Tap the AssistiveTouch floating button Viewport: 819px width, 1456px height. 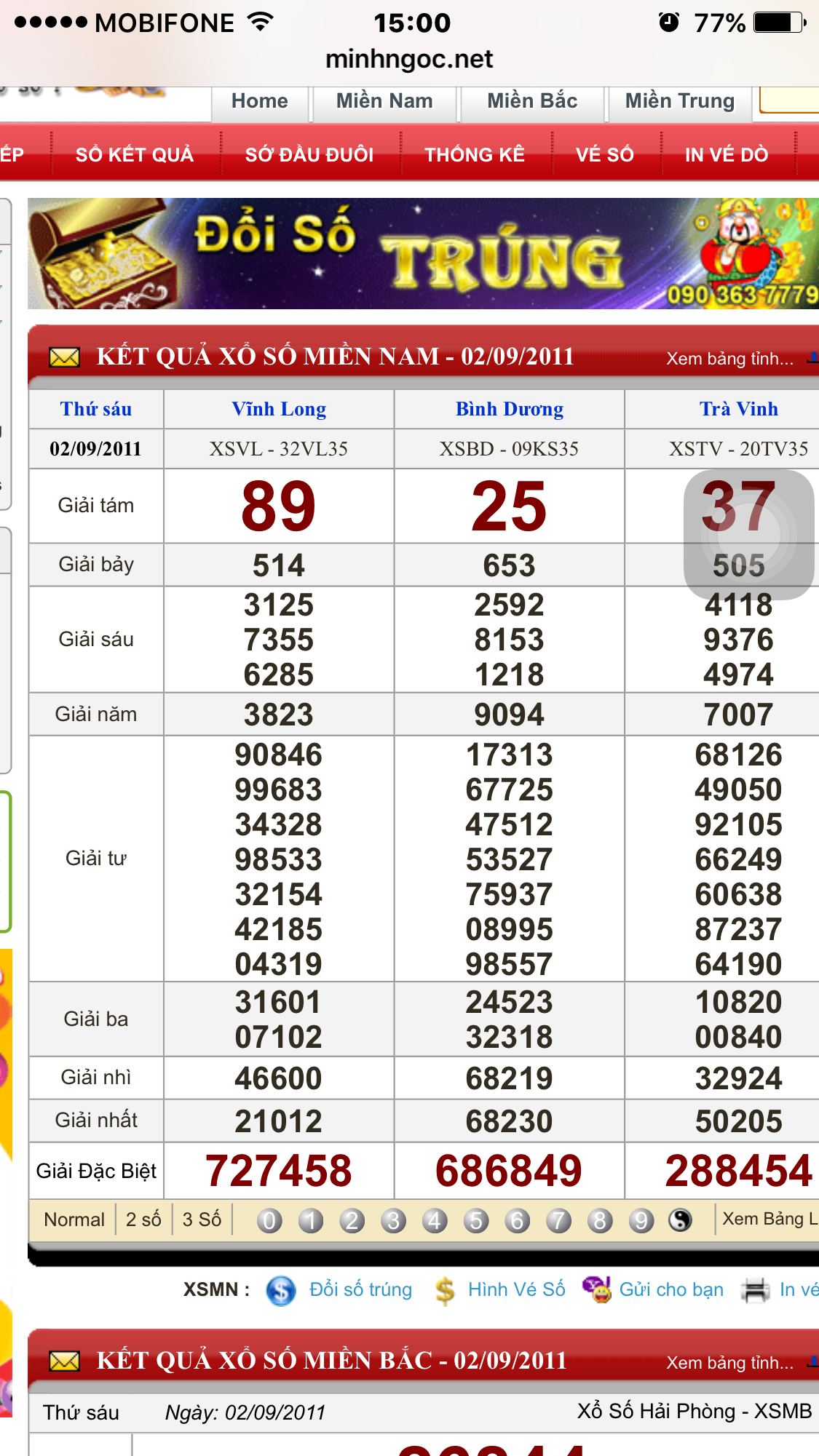(748, 534)
